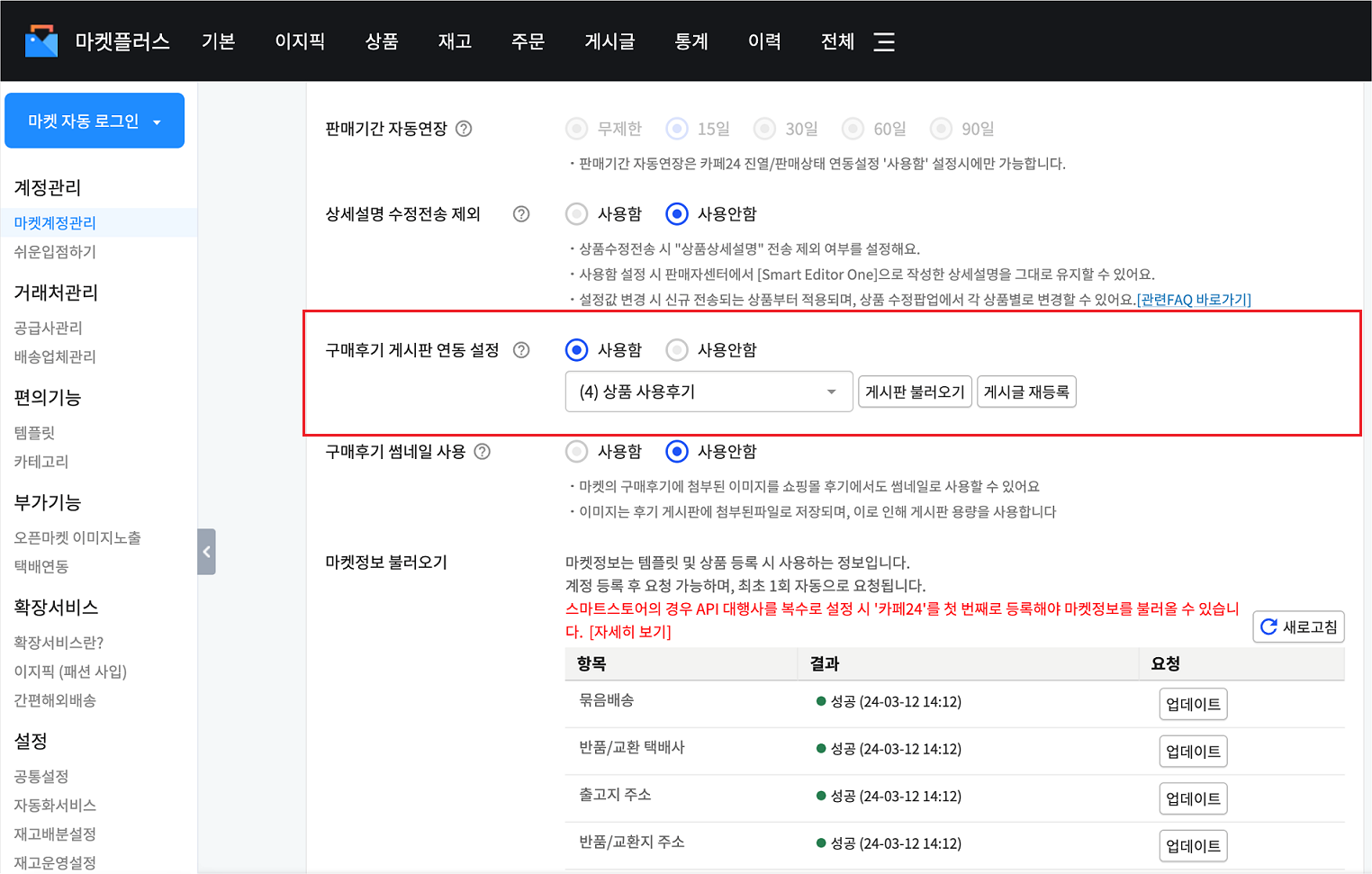The width and height of the screenshot is (1372, 874).
Task: Open the 마켓 자동 로그인 dropdown
Action: tap(95, 121)
